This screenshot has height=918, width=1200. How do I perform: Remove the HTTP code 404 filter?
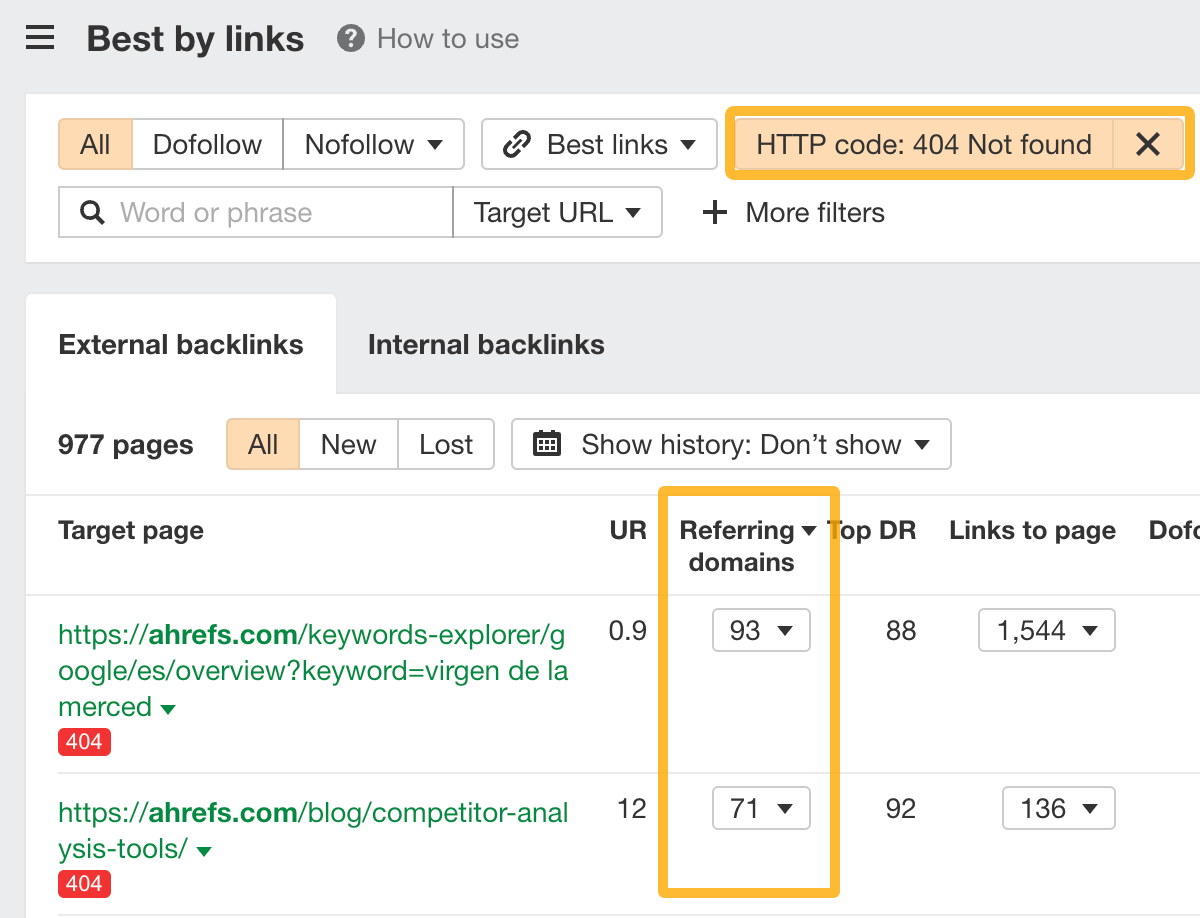coord(1148,144)
